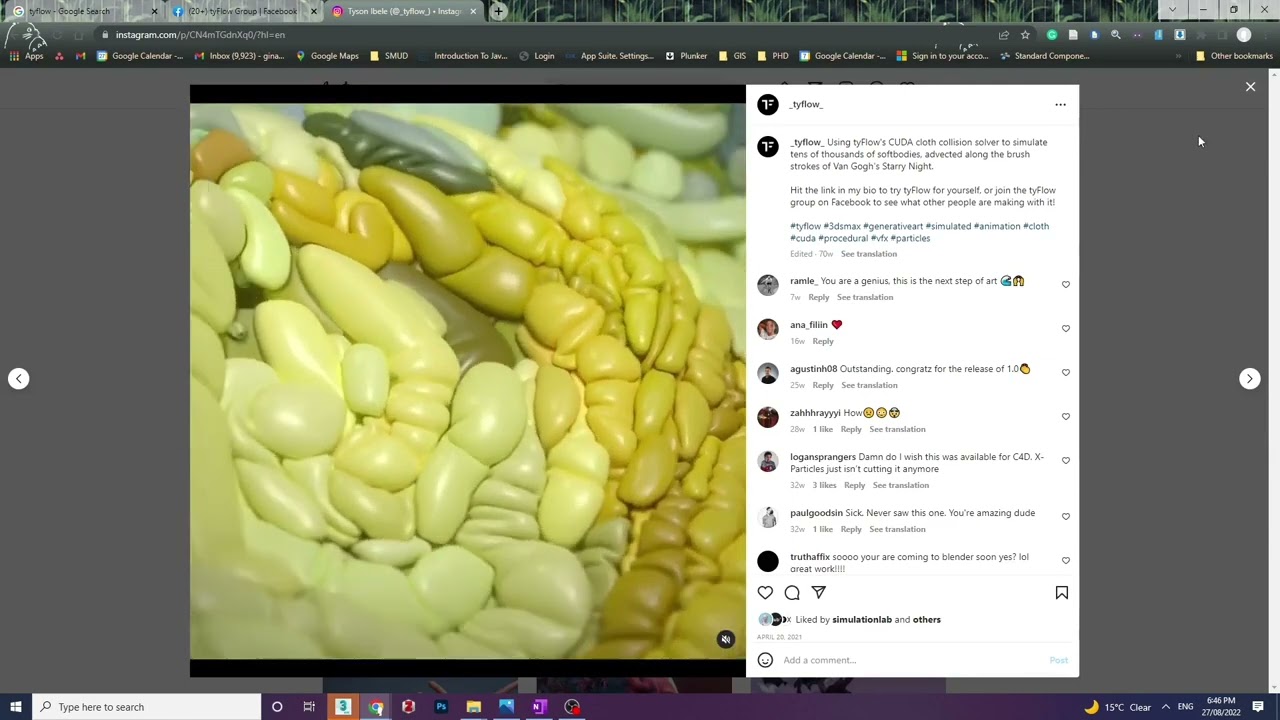Open a new browser tab
The width and height of the screenshot is (1280, 720).
[x=498, y=12]
